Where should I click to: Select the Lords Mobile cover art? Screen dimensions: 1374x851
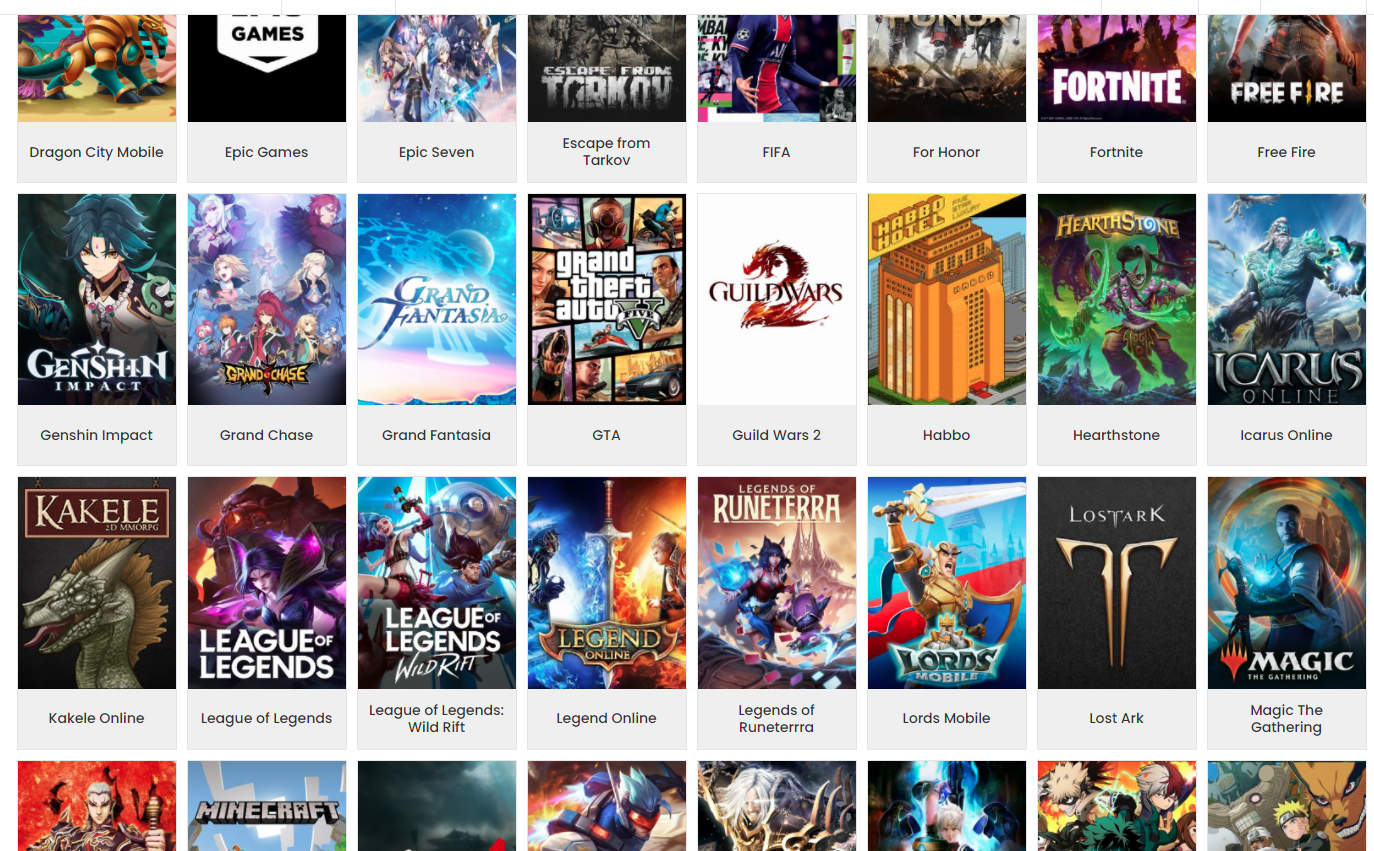(947, 582)
